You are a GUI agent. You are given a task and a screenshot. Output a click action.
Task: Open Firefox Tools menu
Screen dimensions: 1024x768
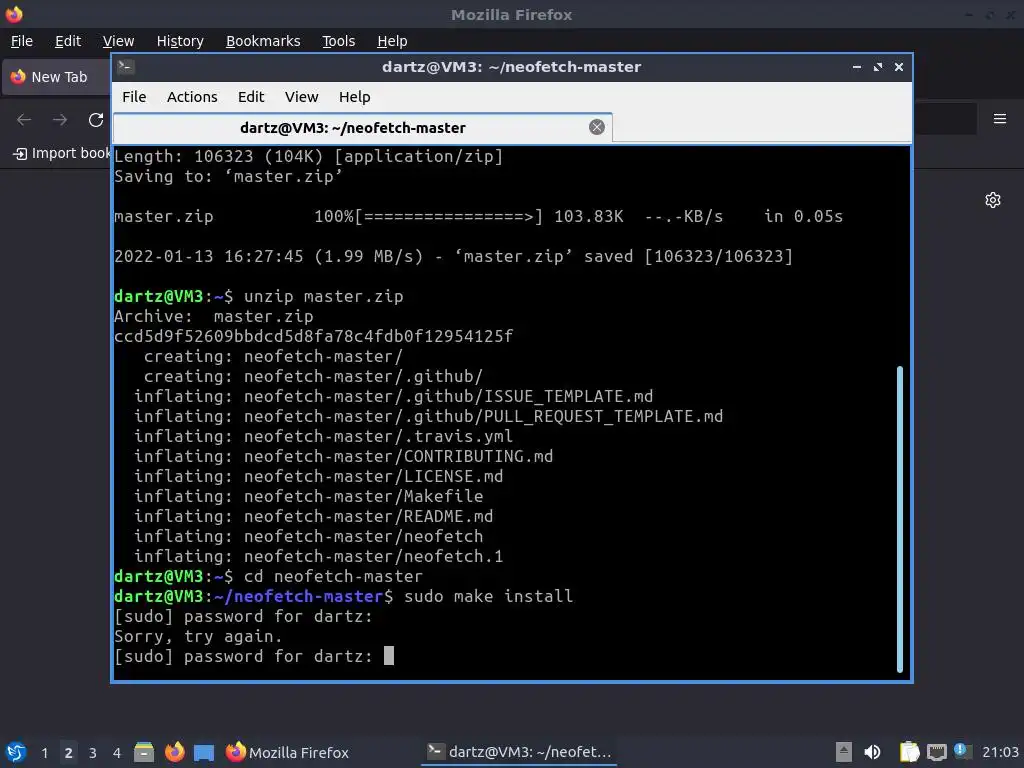(x=338, y=41)
